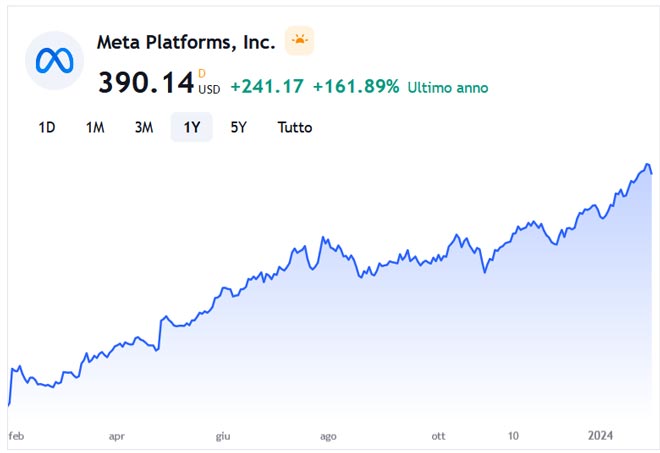Select the 1D time range tab
This screenshot has width=660, height=453.
click(x=47, y=128)
